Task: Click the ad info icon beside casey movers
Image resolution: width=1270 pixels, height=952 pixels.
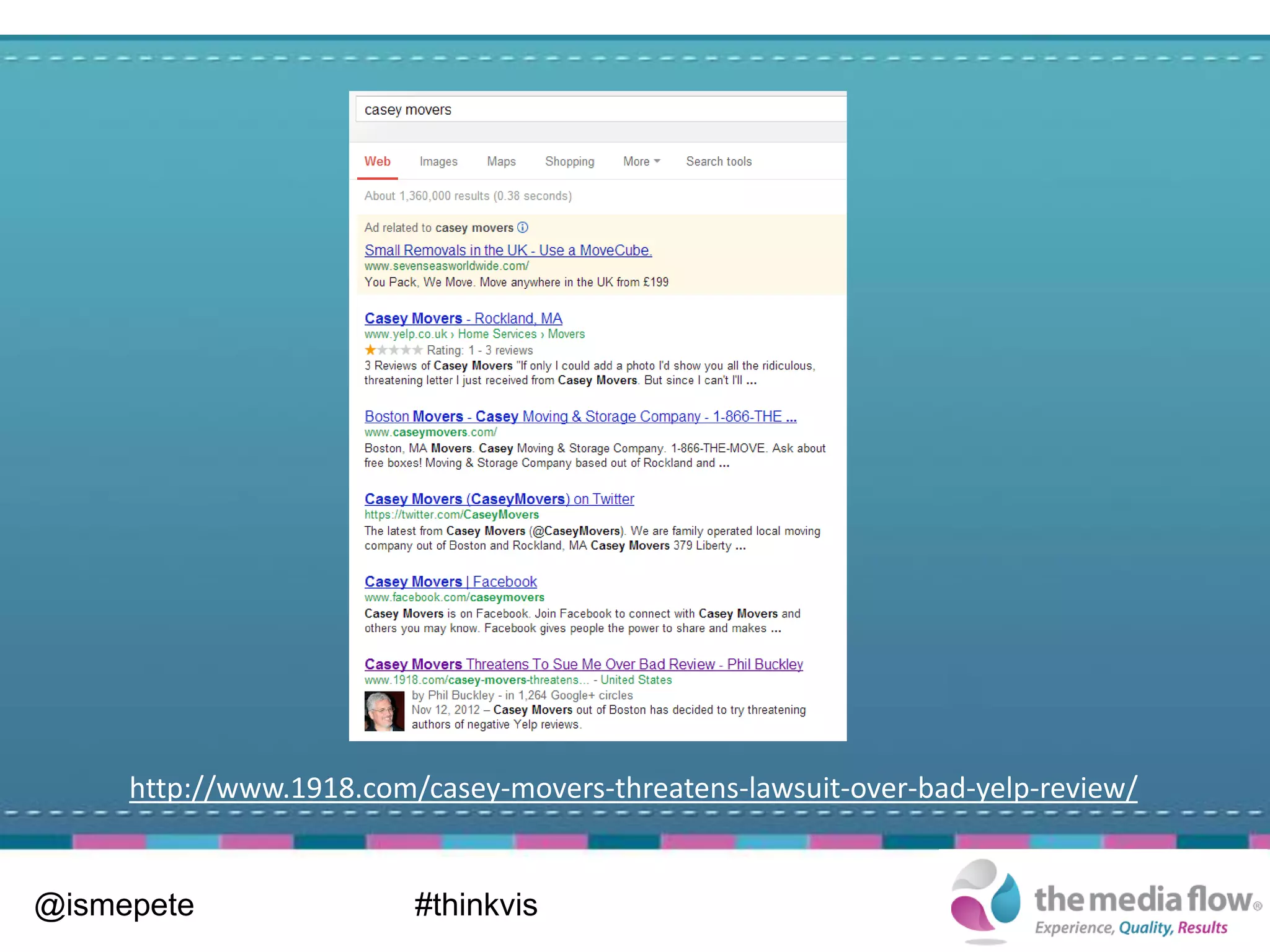Action: point(523,227)
